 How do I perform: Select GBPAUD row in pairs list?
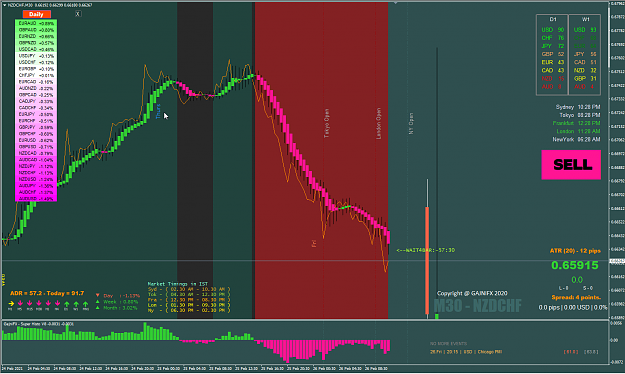coord(36,30)
